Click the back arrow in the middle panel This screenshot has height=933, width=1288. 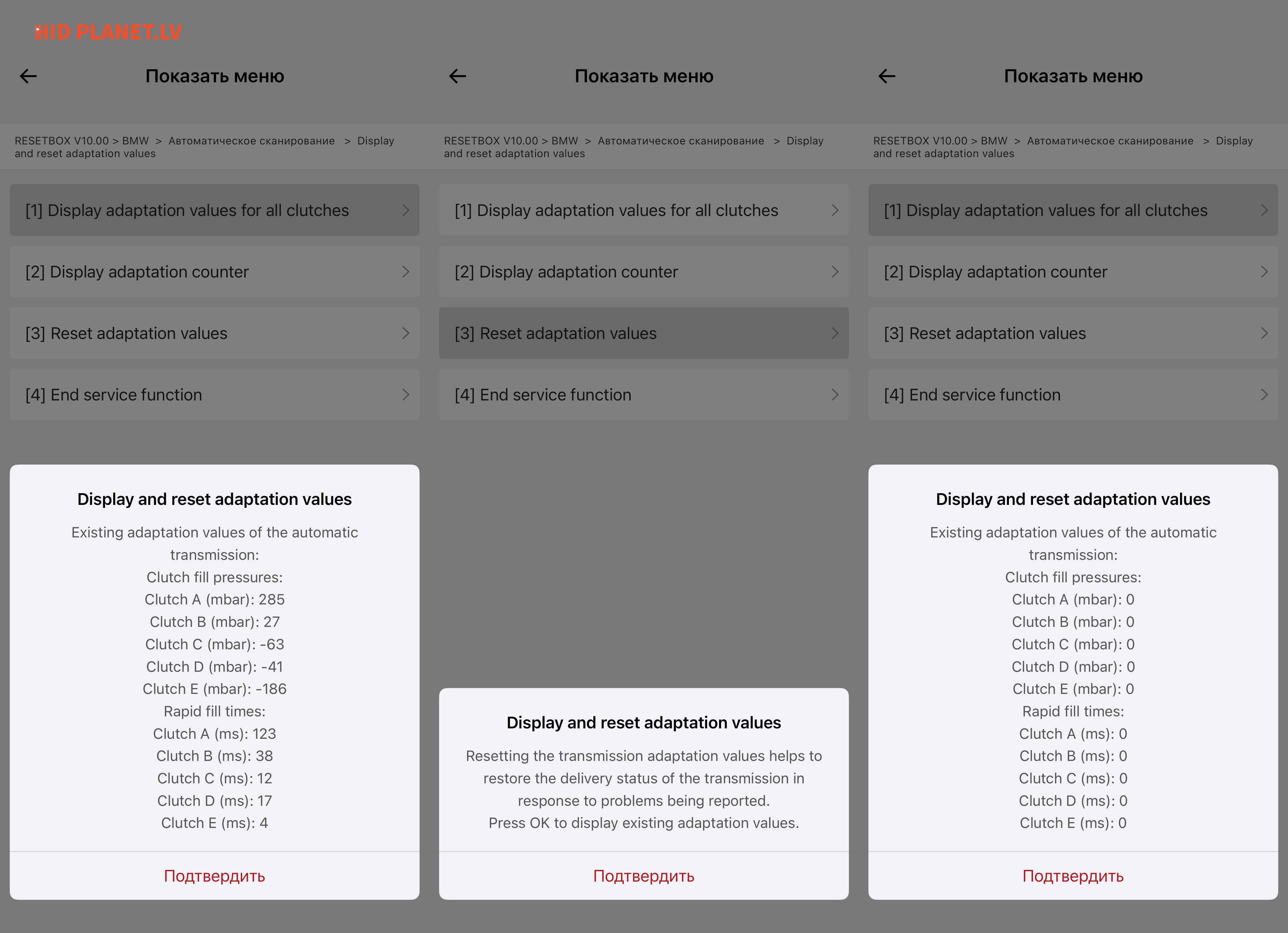click(458, 76)
